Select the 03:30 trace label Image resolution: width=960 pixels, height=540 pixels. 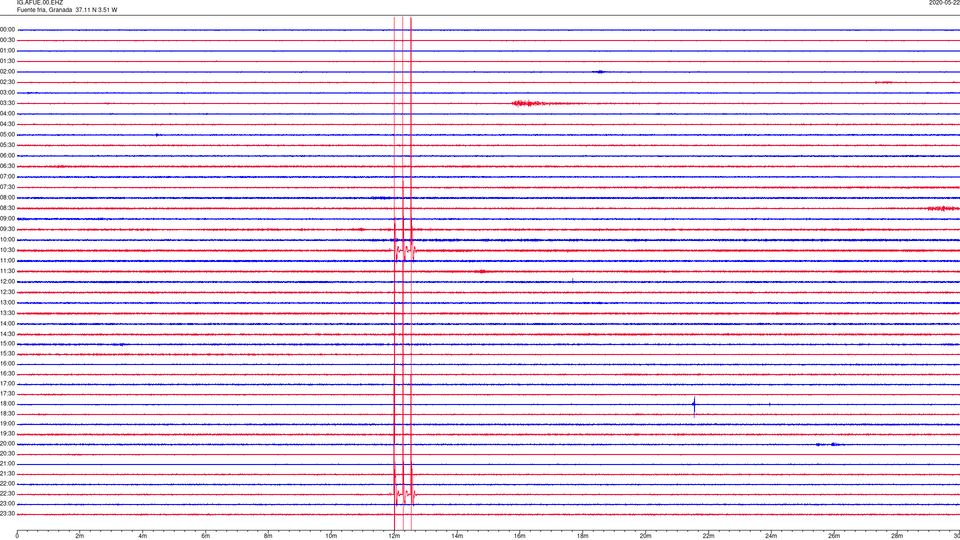(8, 103)
